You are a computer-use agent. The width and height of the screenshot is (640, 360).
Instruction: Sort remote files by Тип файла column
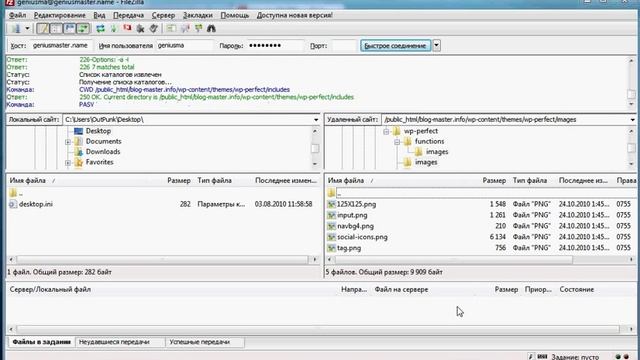tap(530, 180)
